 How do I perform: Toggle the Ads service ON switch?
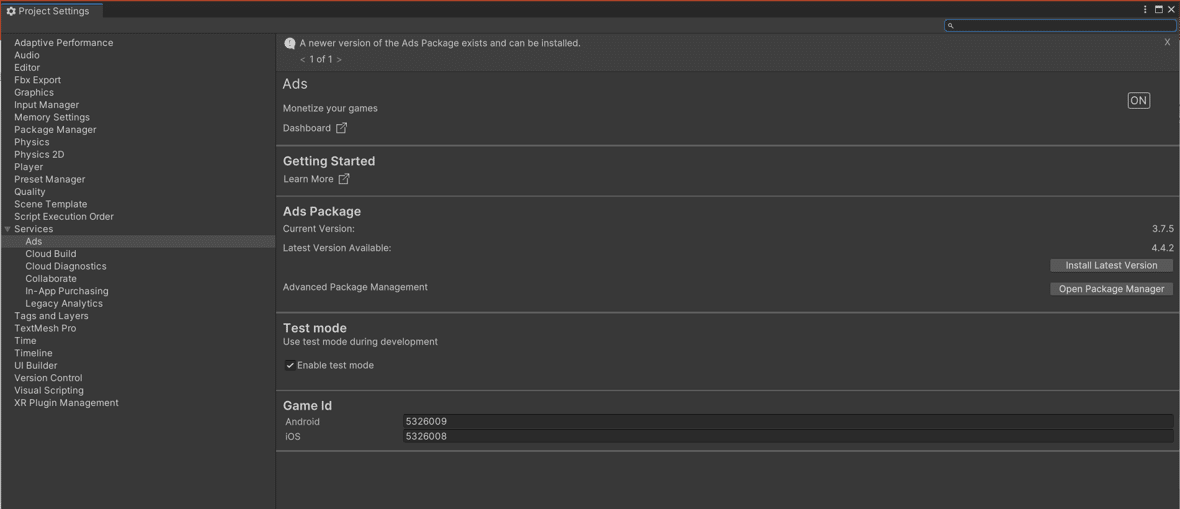pos(1139,101)
